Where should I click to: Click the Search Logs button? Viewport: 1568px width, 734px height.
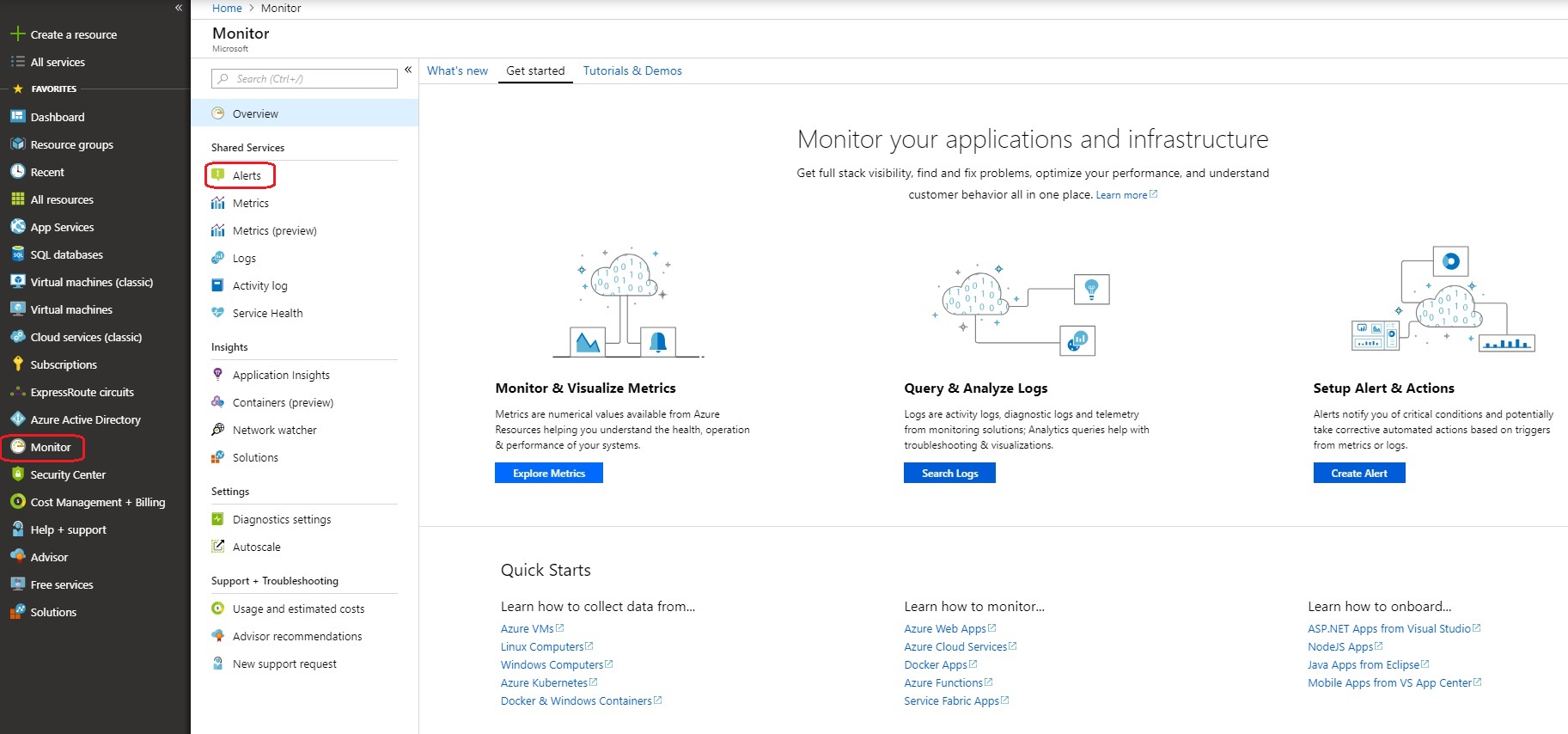pos(949,473)
